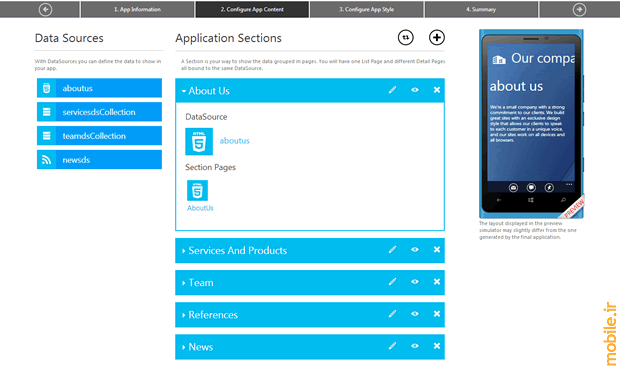The height and width of the screenshot is (369, 620).
Task: Toggle visibility of Services And Products
Action: 414,250
